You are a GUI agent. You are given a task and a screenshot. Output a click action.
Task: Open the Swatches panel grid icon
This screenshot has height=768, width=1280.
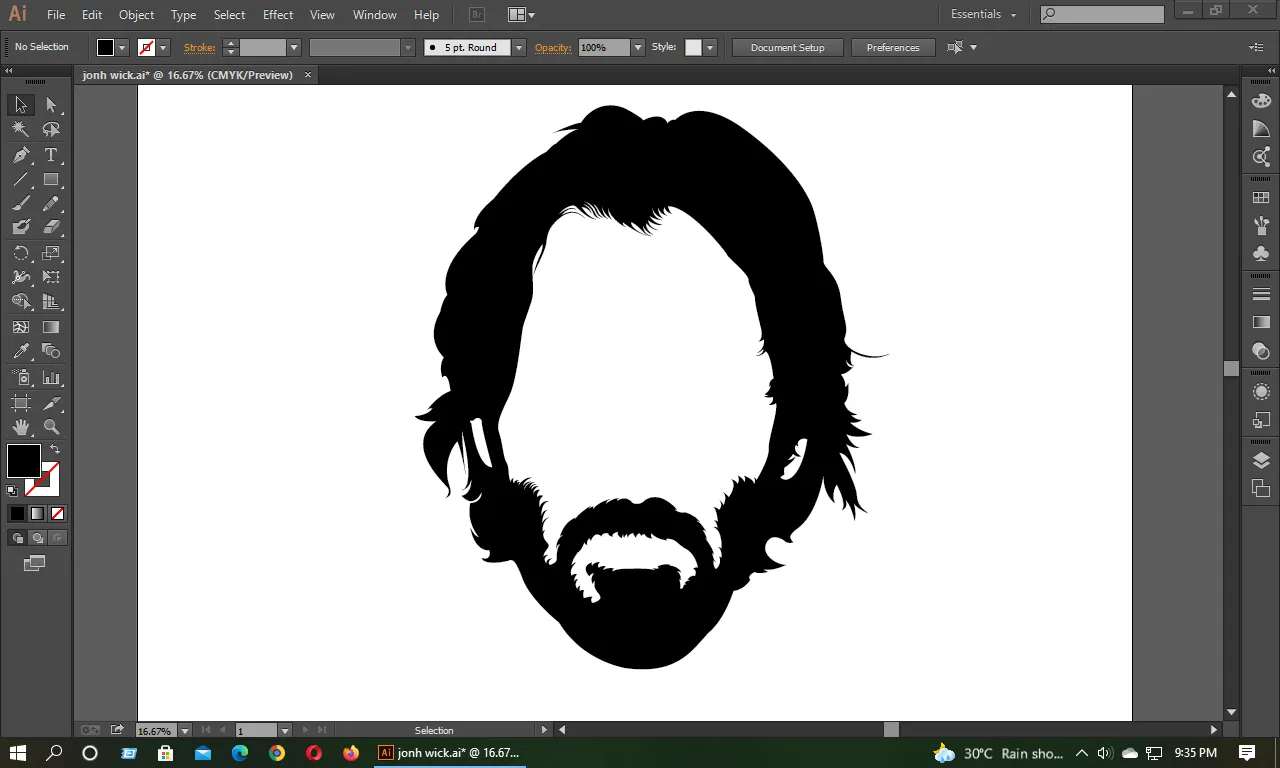pyautogui.click(x=1261, y=198)
